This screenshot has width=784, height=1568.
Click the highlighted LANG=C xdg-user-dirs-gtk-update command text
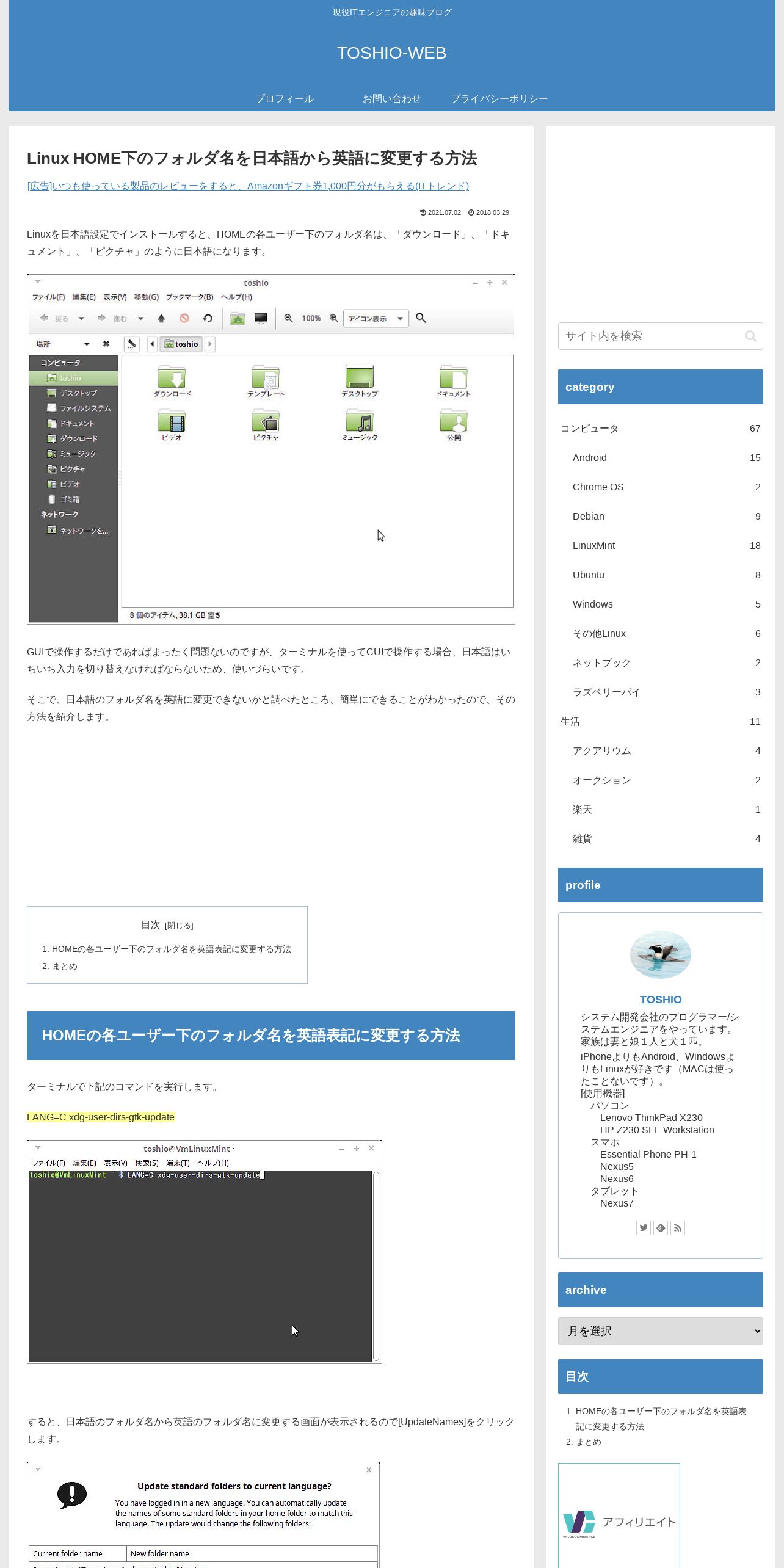[x=101, y=1117]
